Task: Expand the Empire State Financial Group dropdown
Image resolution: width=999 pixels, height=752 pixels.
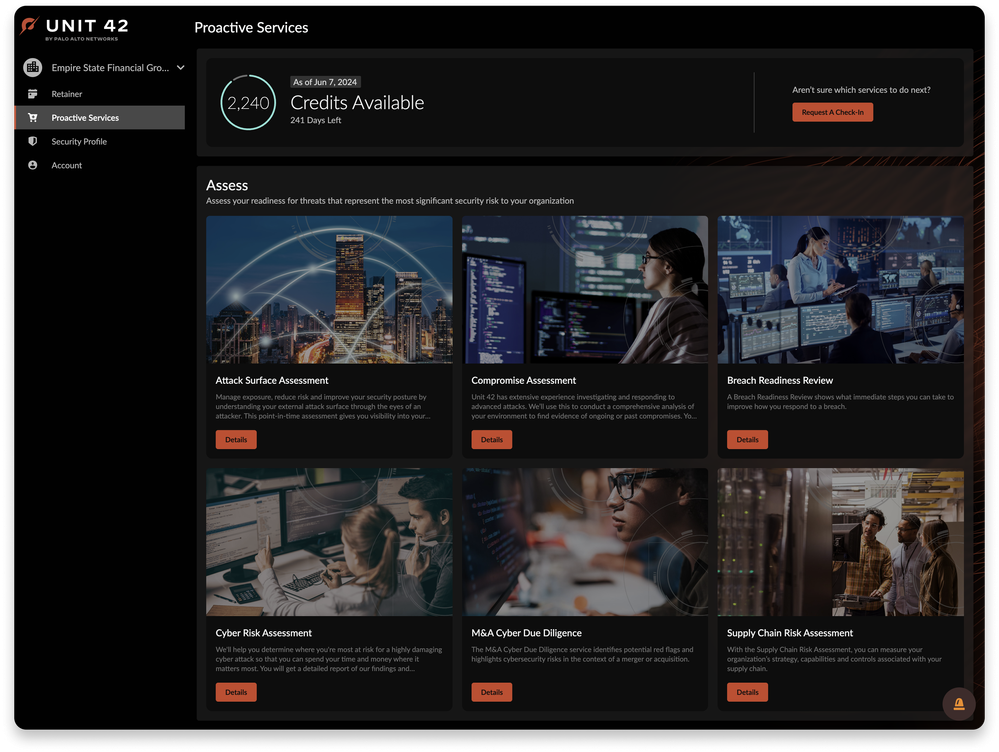Action: tap(180, 68)
